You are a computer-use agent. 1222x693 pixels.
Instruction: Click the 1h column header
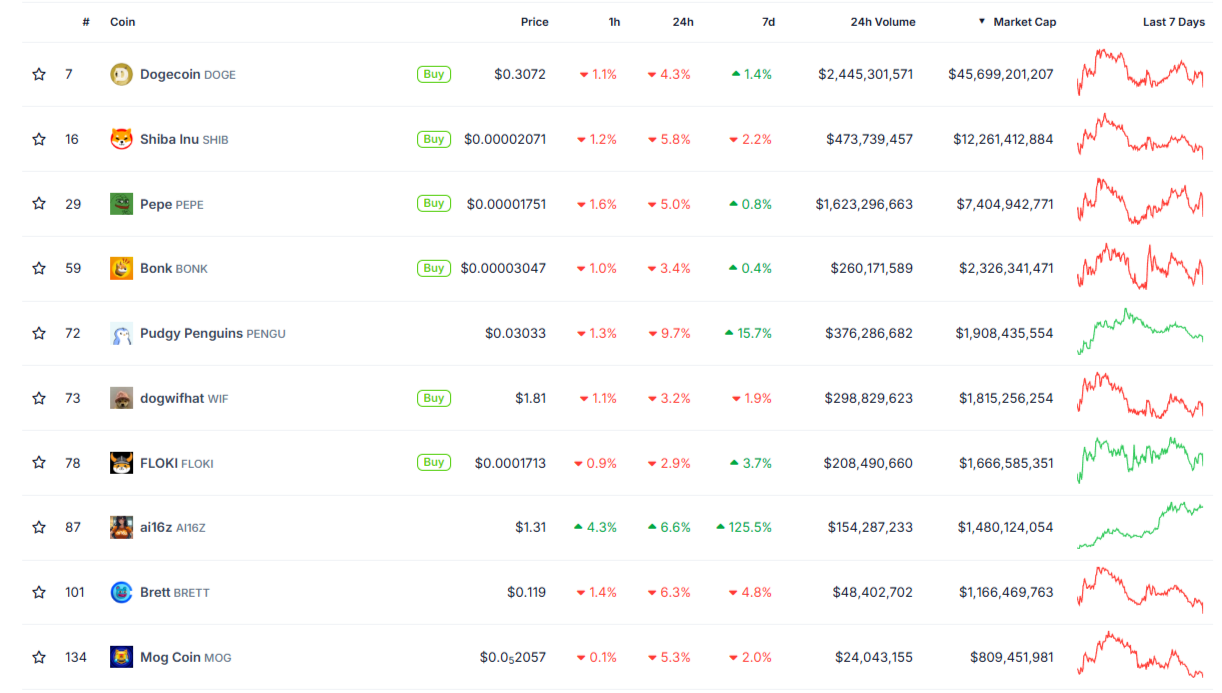pos(614,22)
